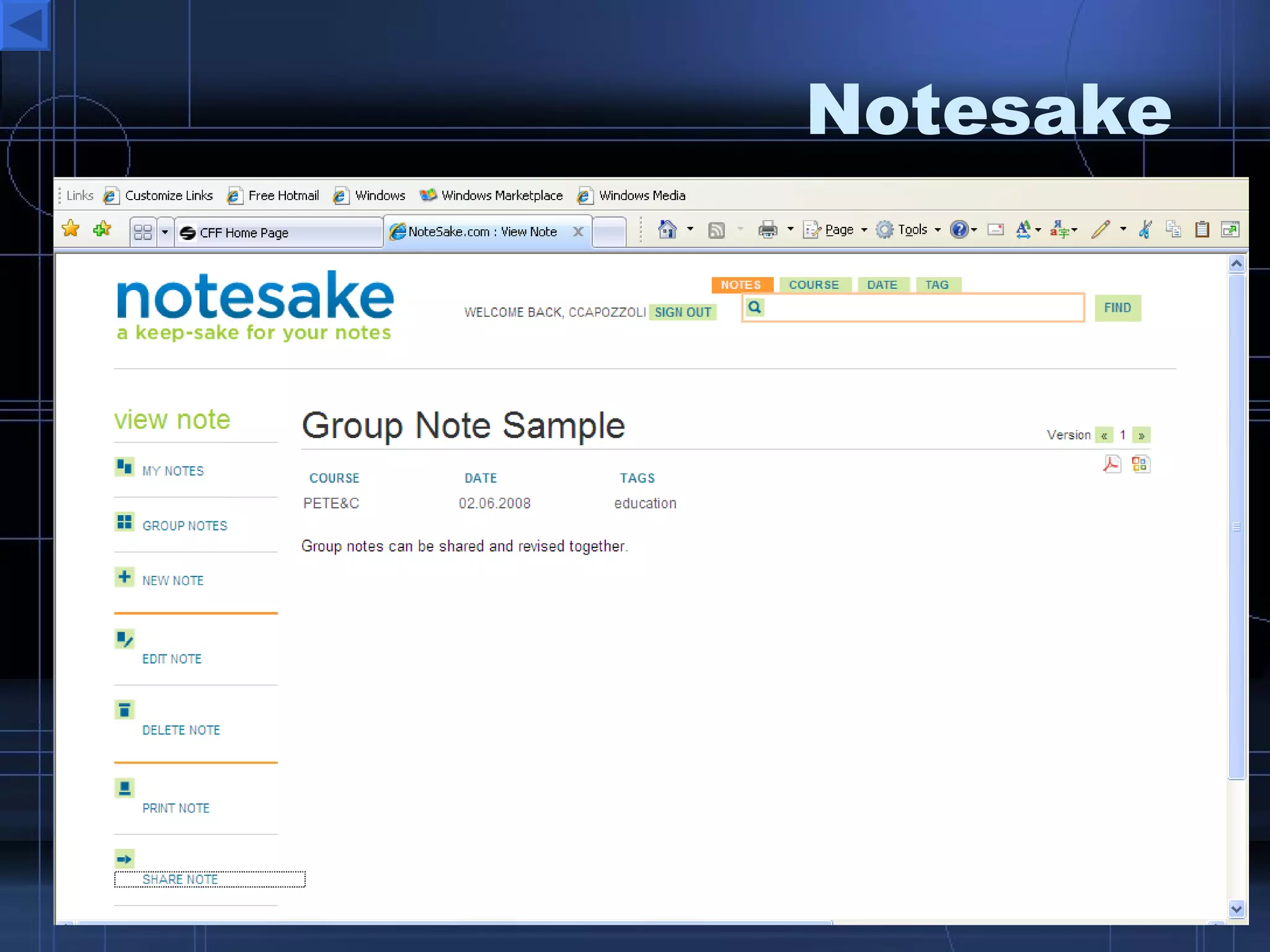Open the Windows Marketplace link
1270x952 pixels.
coord(491,196)
